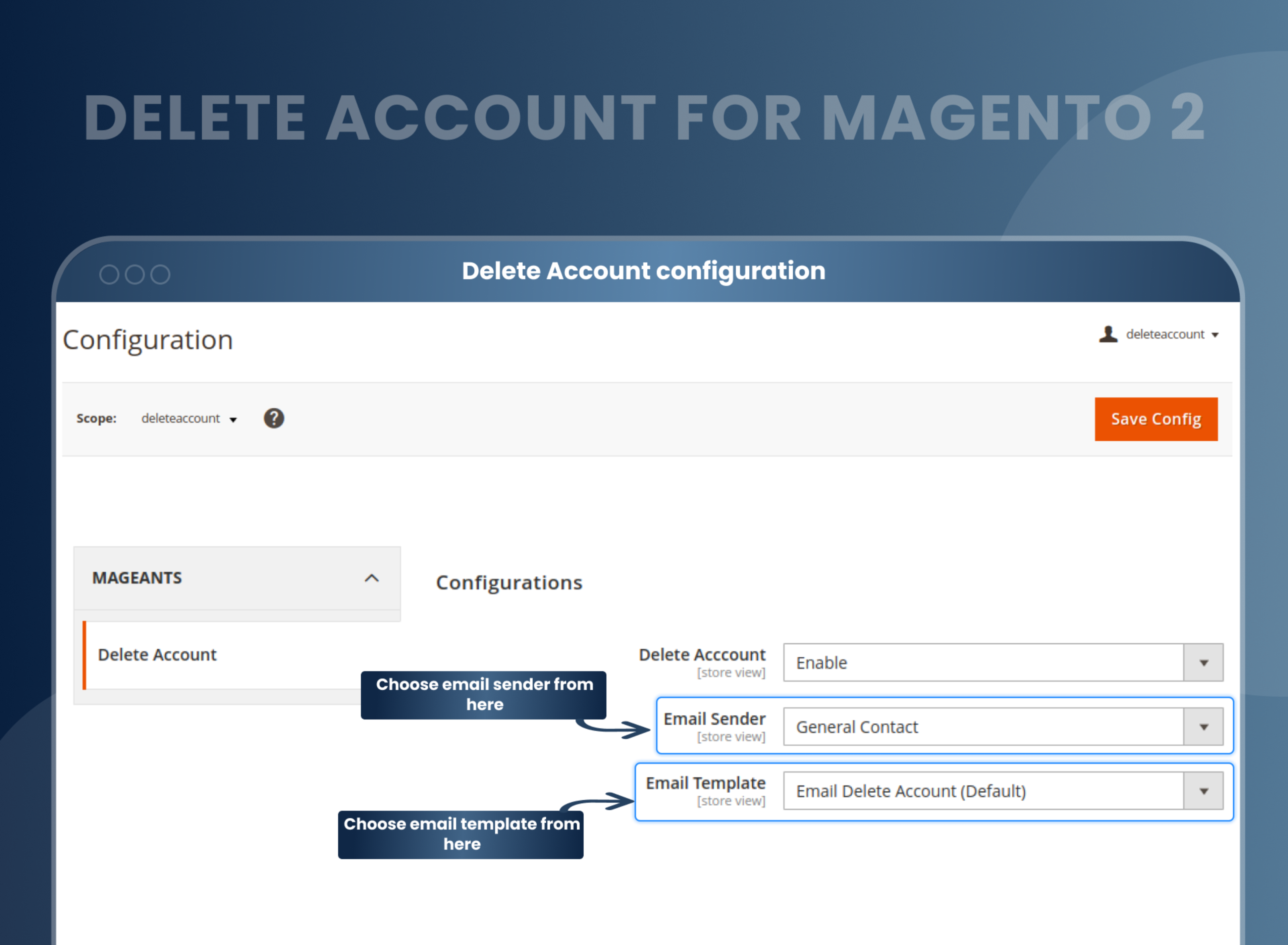Click the Scope: label text

click(x=96, y=418)
